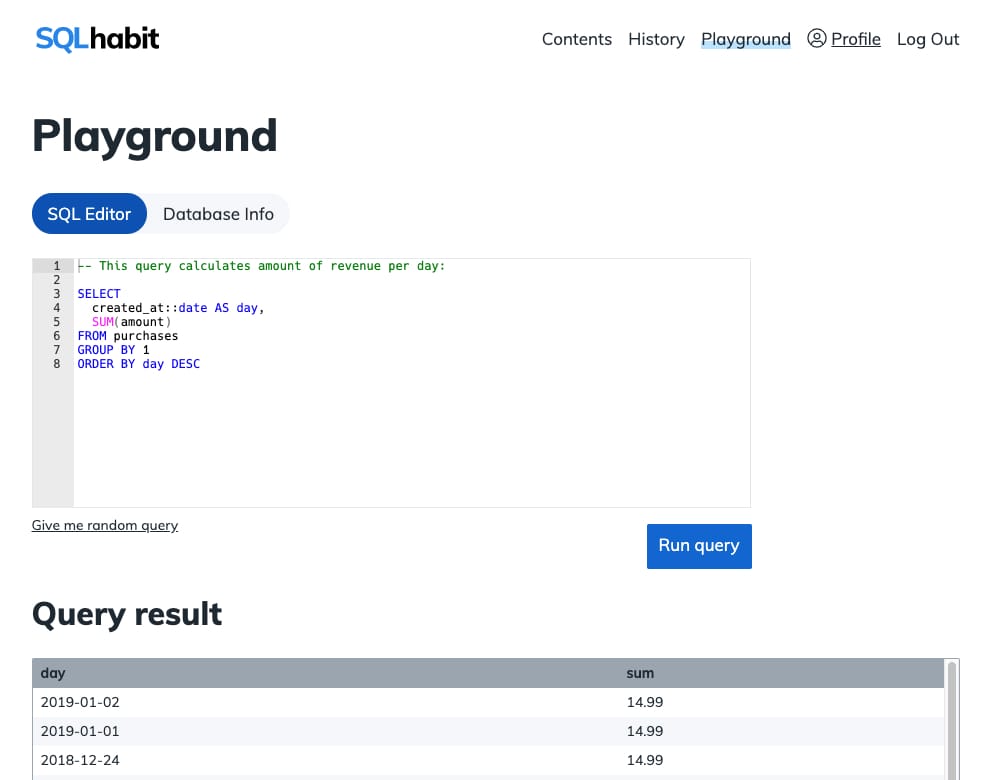Click the ORDER BY day DESC line
The height and width of the screenshot is (780, 990).
(x=138, y=364)
